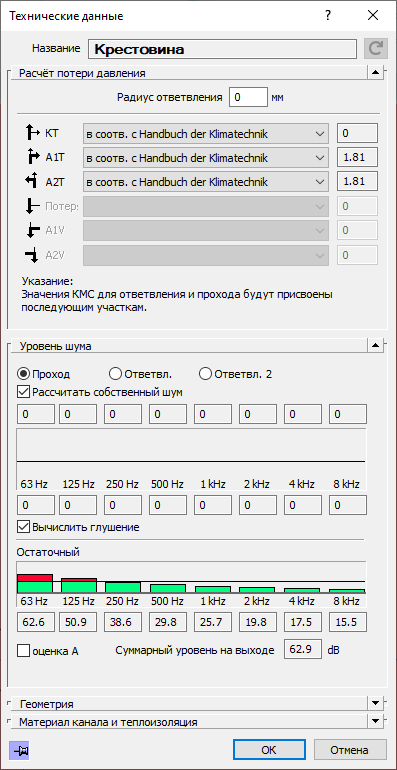Click the help question mark in title bar
397x770 pixels.
[x=328, y=16]
